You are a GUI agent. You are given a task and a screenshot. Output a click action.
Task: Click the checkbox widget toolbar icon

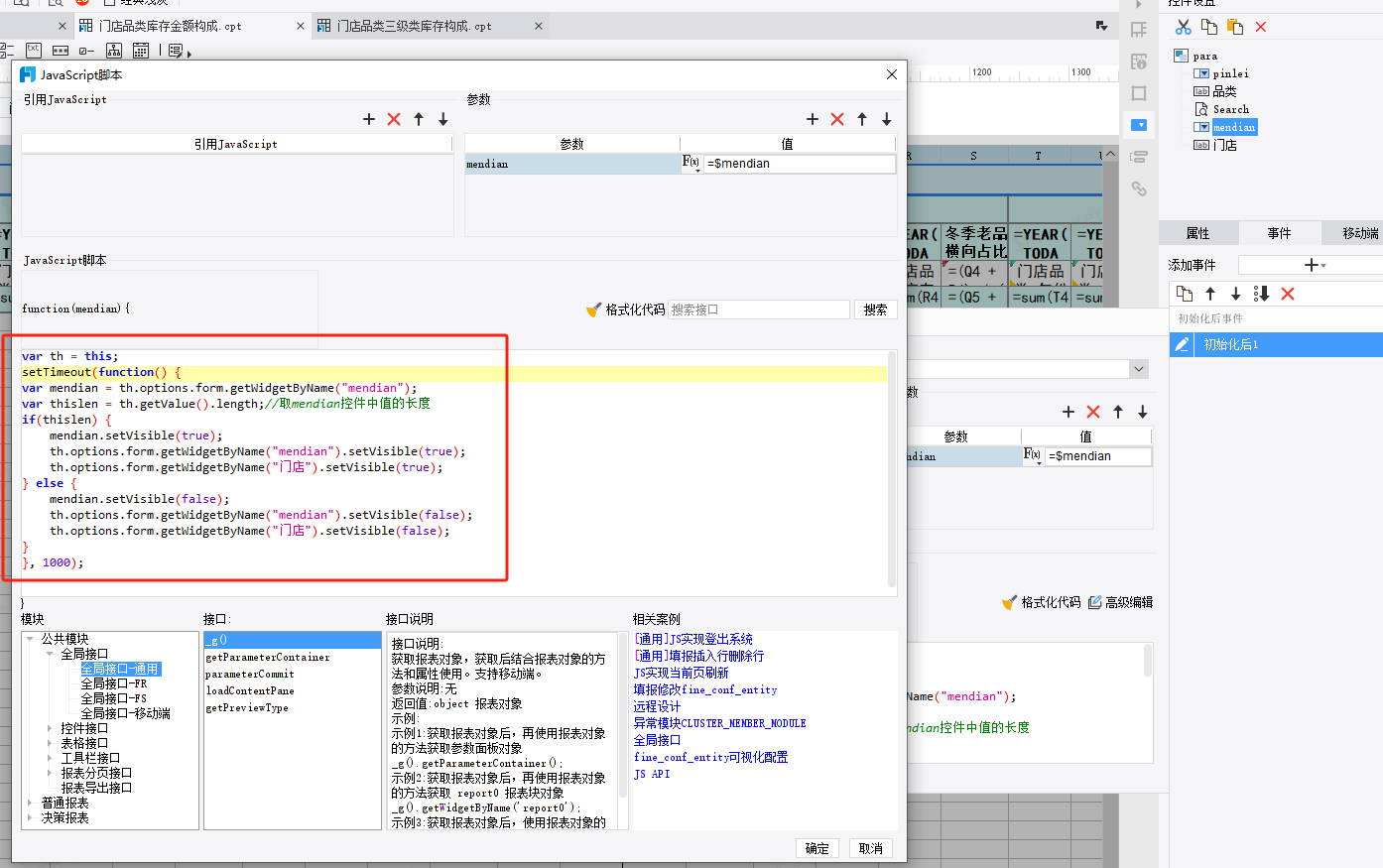[x=86, y=50]
